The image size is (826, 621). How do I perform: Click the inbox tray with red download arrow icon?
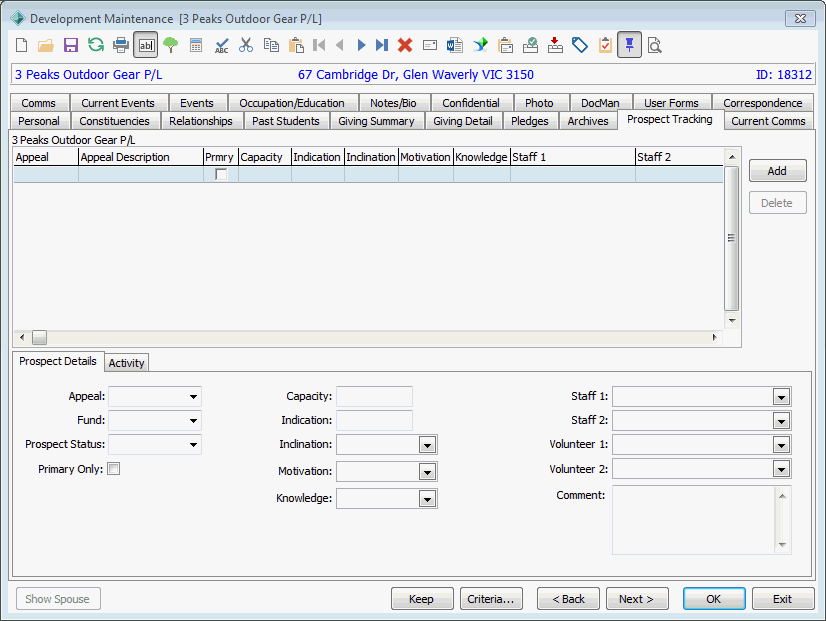click(555, 45)
